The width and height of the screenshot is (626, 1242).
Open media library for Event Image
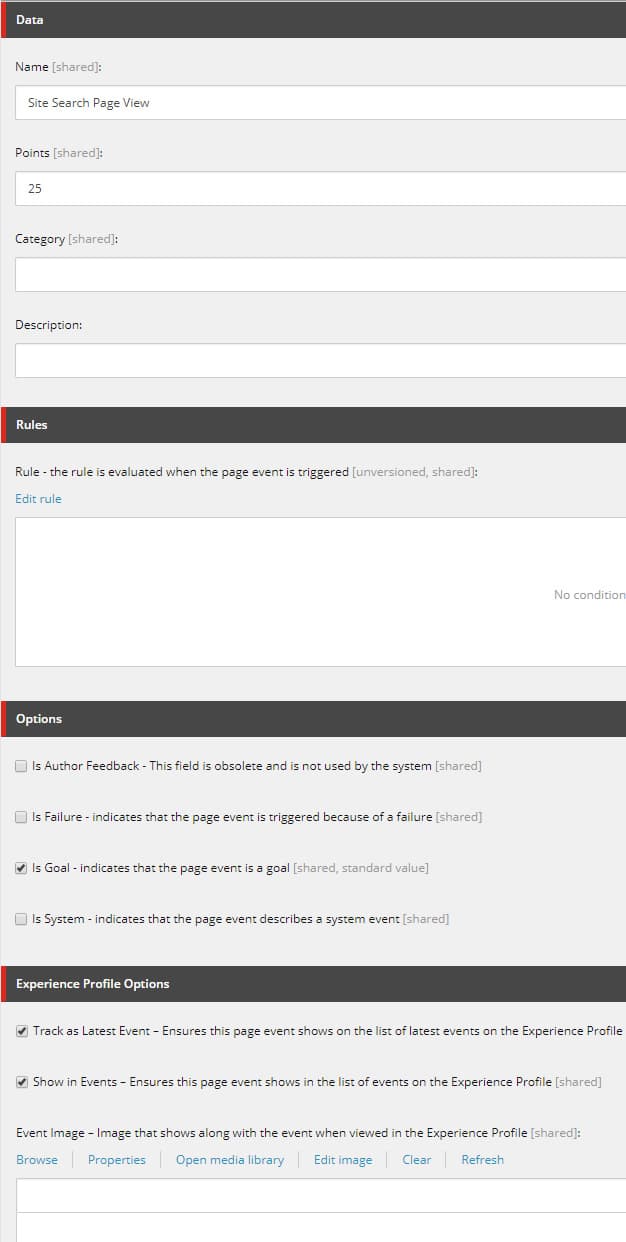pyautogui.click(x=230, y=1160)
